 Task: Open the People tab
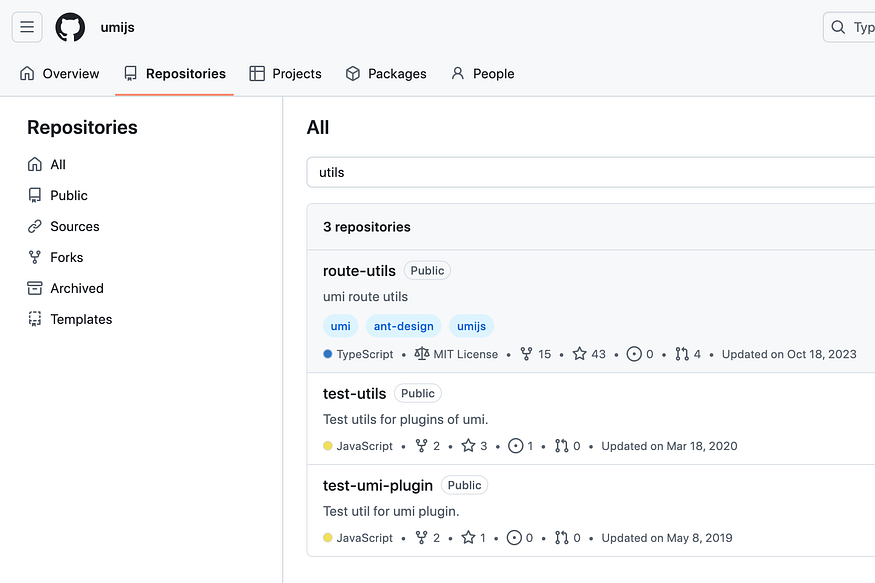(x=482, y=74)
